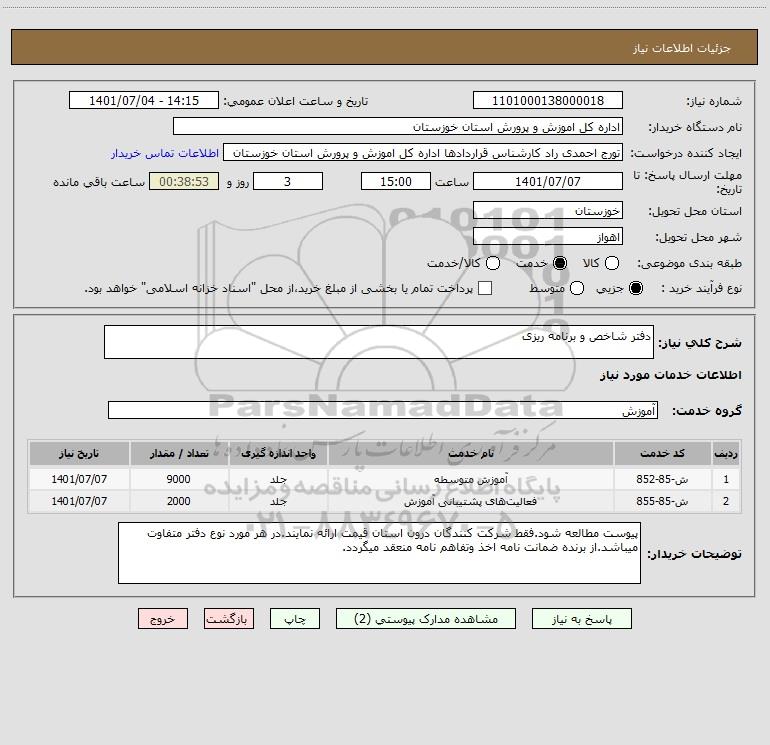This screenshot has width=770, height=745.
Task: Click the شرح کلی نیاز description box
Action: coord(379,342)
